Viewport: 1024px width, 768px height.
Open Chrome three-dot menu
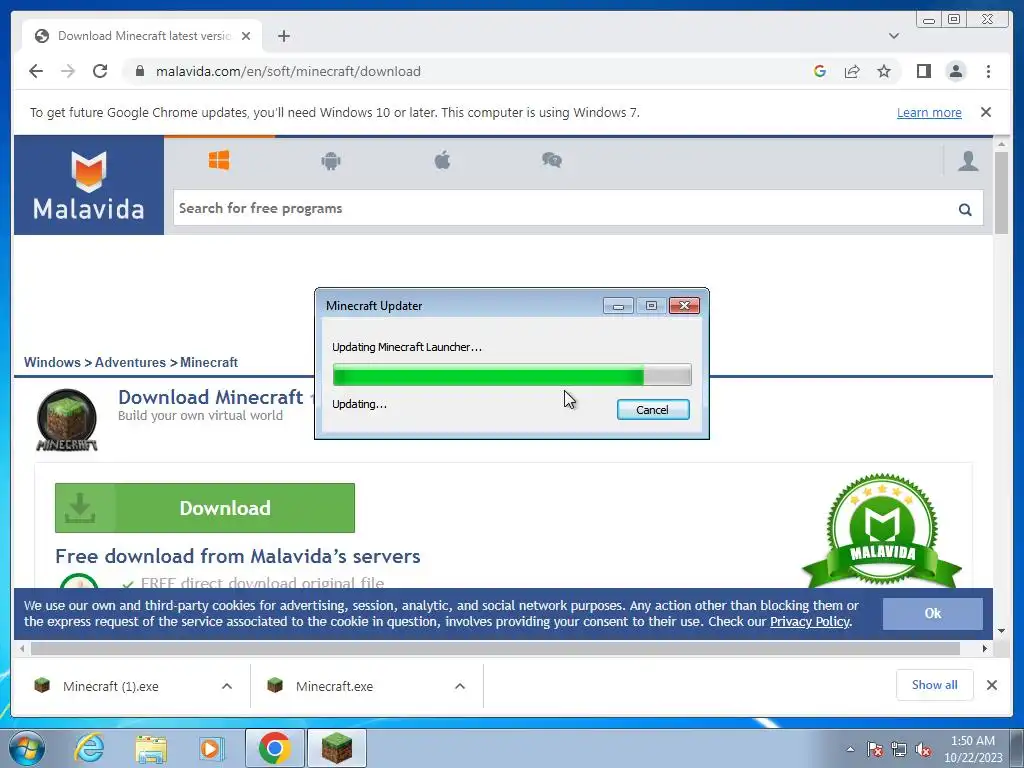coord(988,71)
